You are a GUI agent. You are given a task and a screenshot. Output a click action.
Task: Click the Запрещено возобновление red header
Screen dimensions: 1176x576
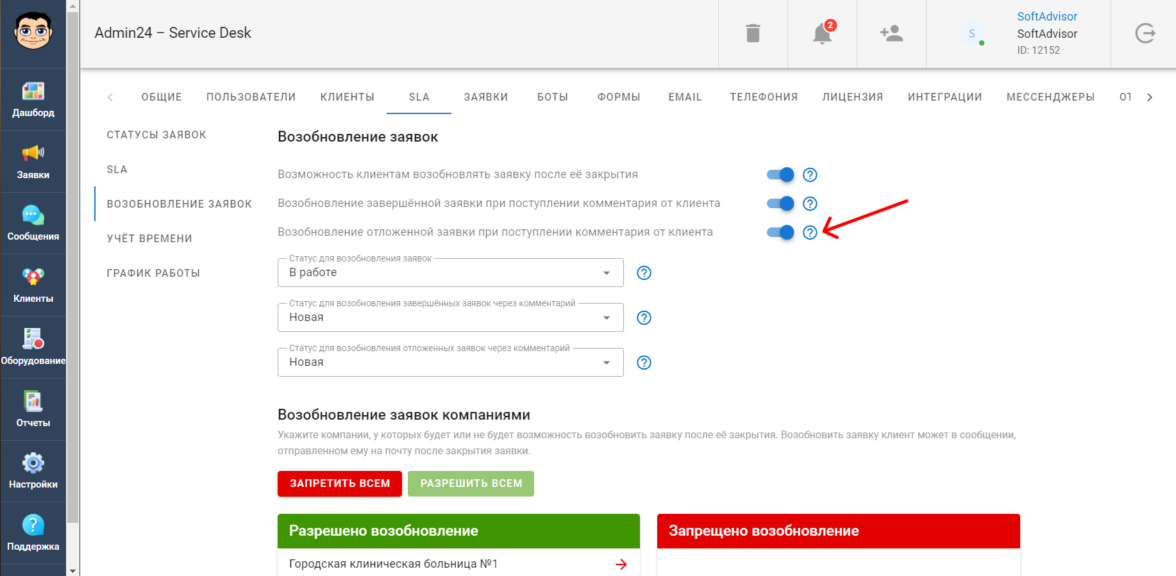pyautogui.click(x=838, y=532)
